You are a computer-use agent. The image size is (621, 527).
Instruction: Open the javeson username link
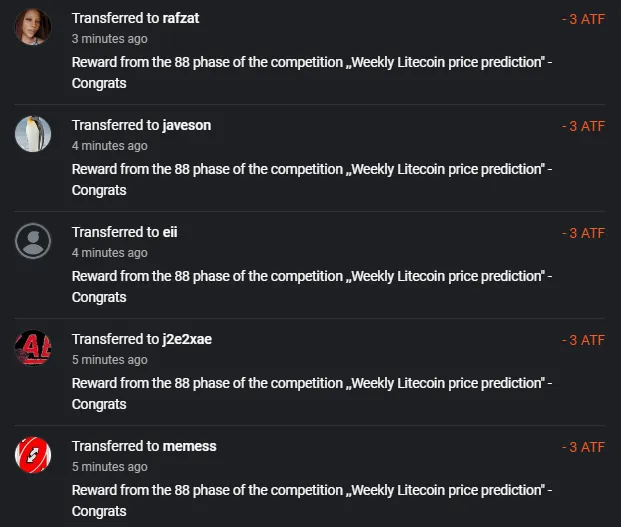click(187, 126)
